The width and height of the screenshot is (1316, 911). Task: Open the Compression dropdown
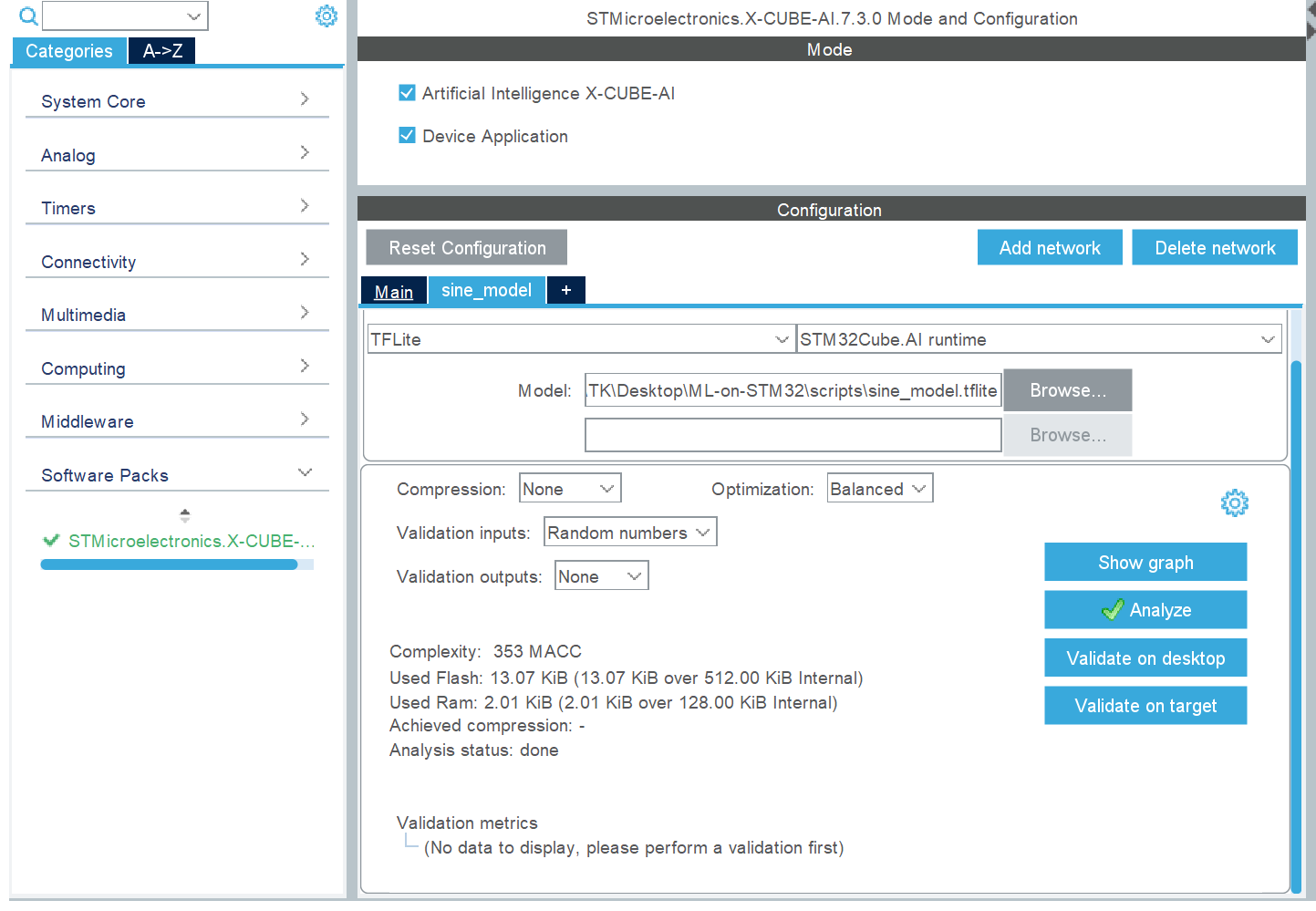(570, 489)
